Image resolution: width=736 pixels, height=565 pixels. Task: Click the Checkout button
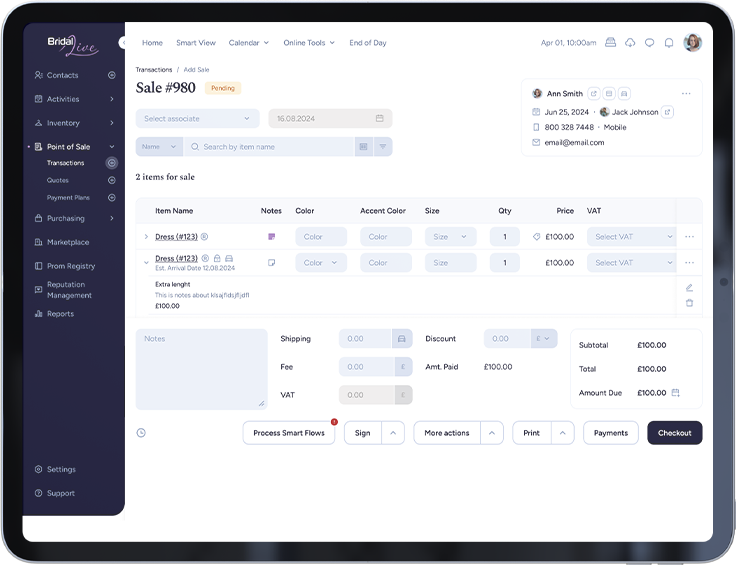tap(675, 433)
